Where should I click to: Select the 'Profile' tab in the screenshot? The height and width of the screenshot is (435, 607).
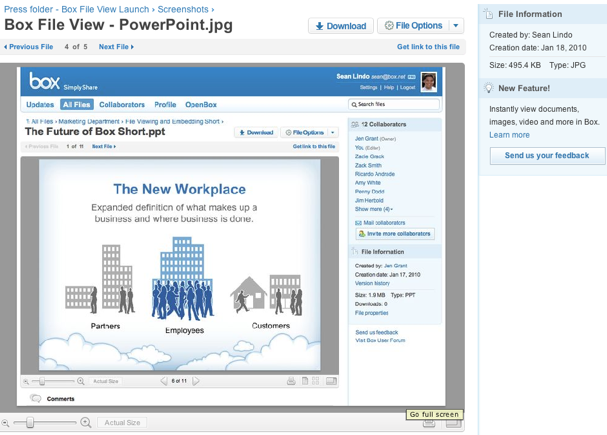click(x=165, y=104)
